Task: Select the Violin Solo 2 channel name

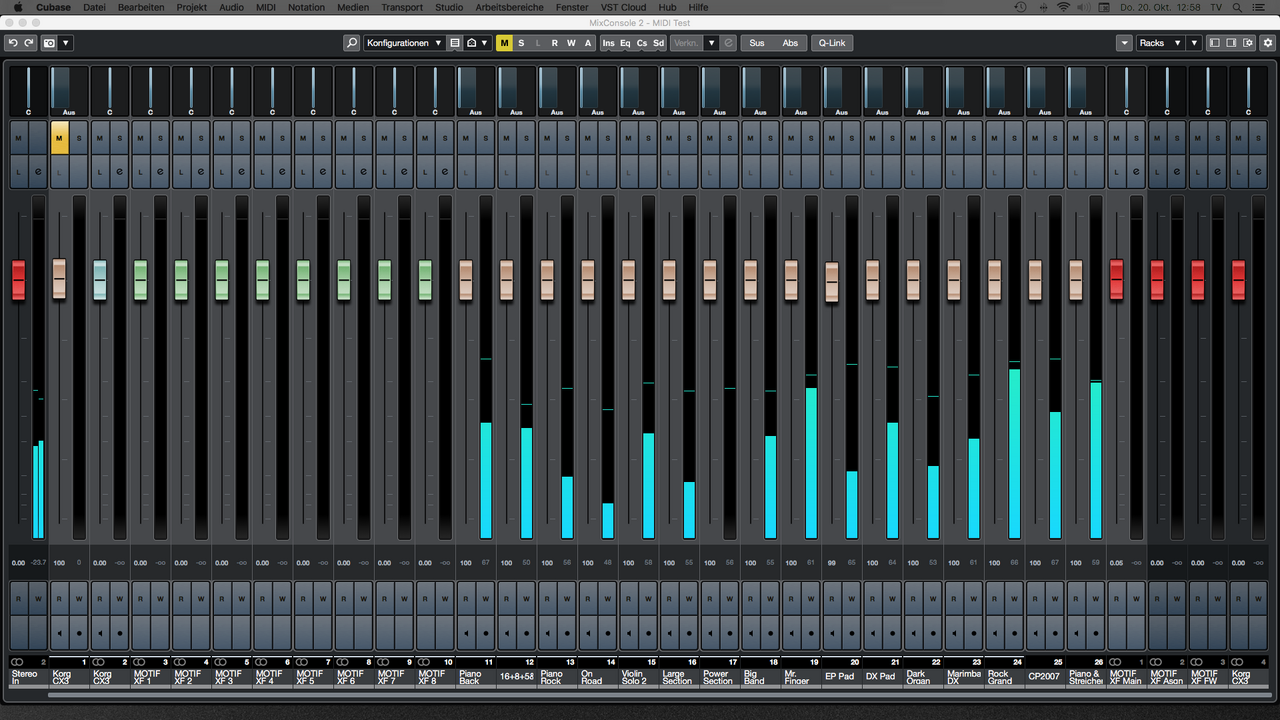Action: [x=637, y=677]
